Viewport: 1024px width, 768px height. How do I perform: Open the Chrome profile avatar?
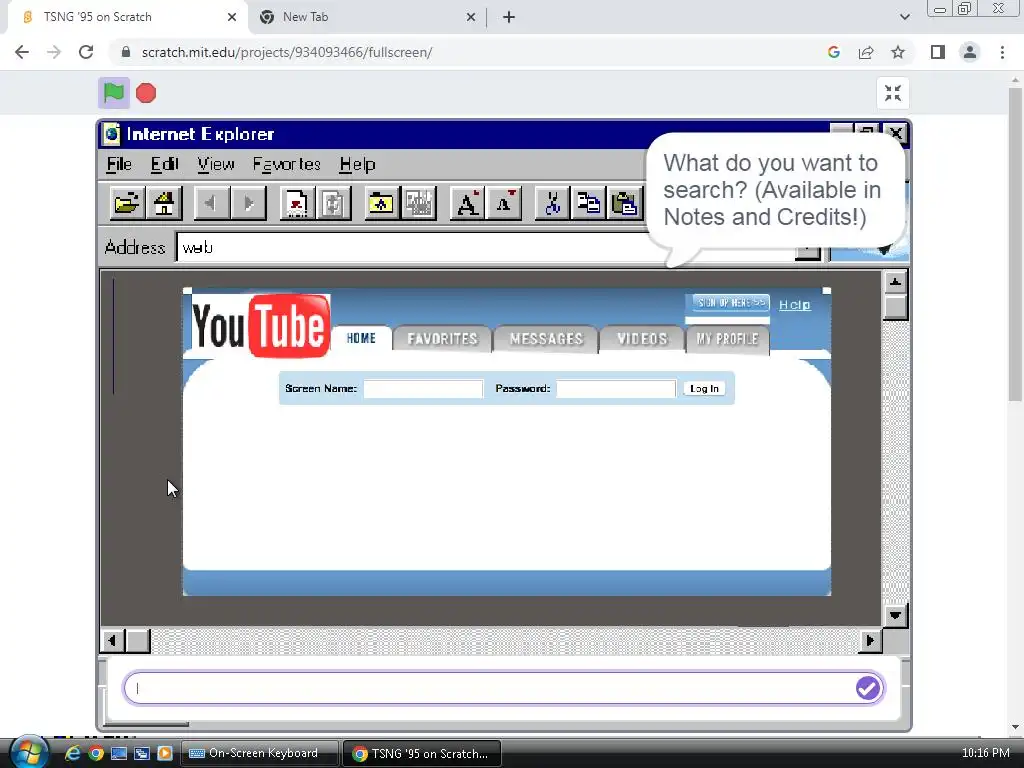point(970,52)
